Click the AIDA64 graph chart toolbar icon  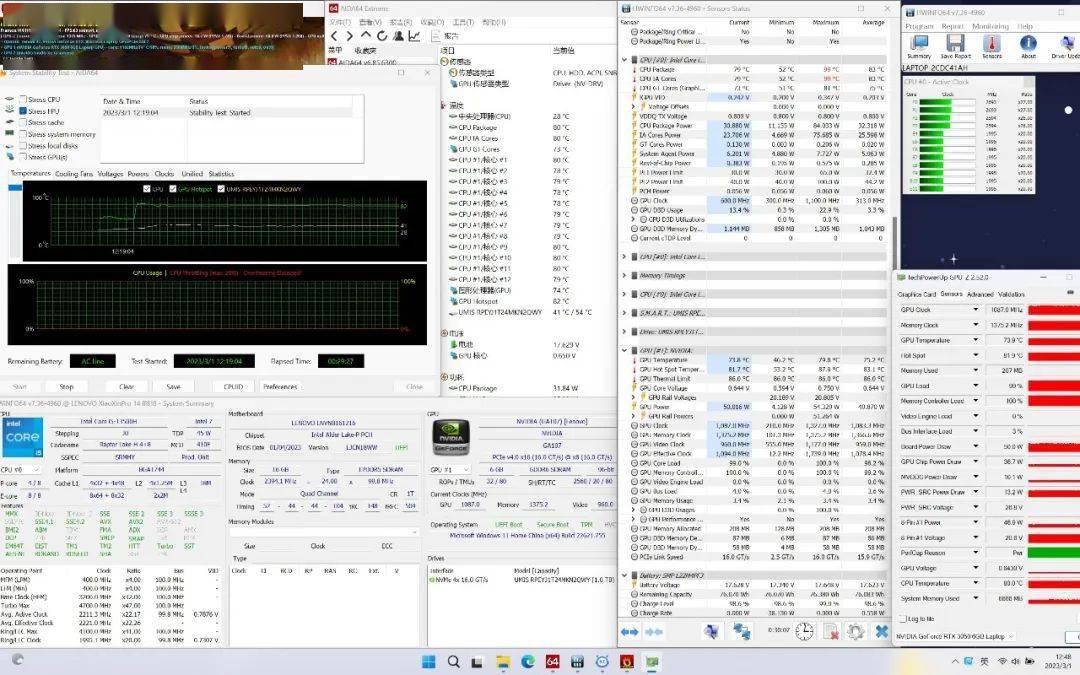pyautogui.click(x=415, y=36)
